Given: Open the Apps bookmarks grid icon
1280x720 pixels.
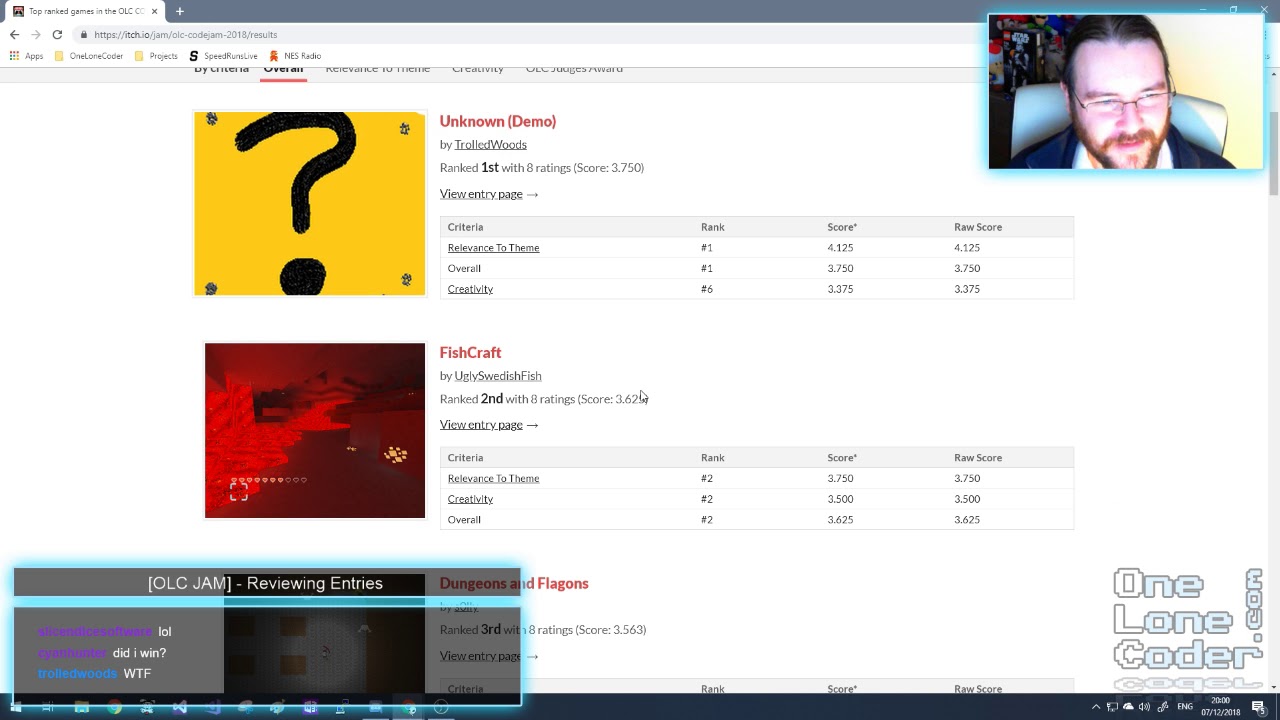Looking at the screenshot, I should (14, 56).
